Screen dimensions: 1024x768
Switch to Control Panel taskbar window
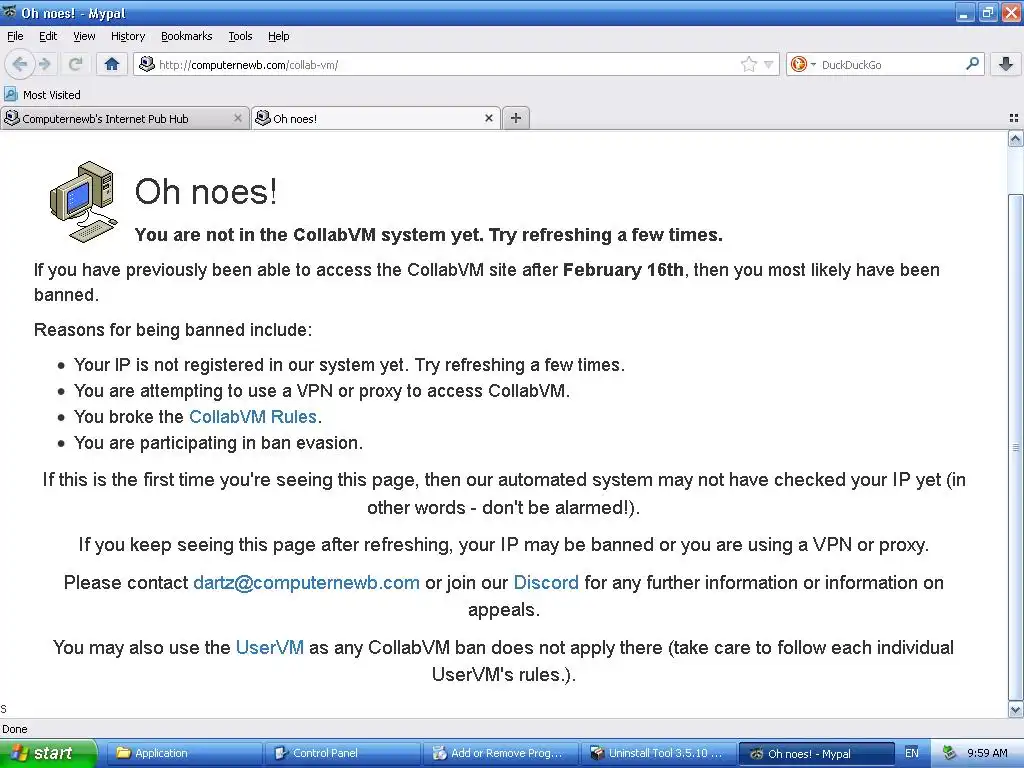pyautogui.click(x=342, y=753)
